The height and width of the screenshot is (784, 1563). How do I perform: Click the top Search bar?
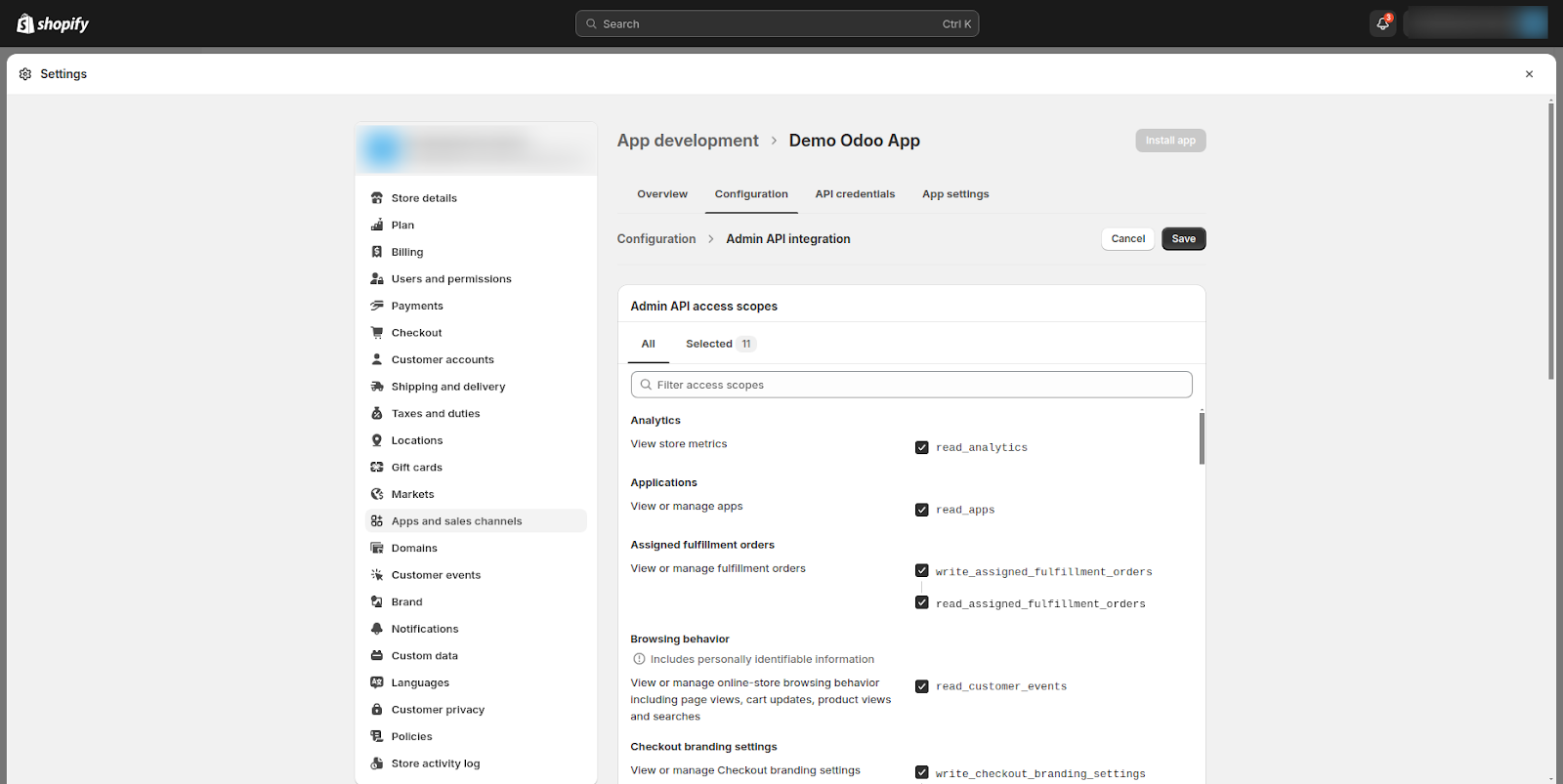(777, 23)
